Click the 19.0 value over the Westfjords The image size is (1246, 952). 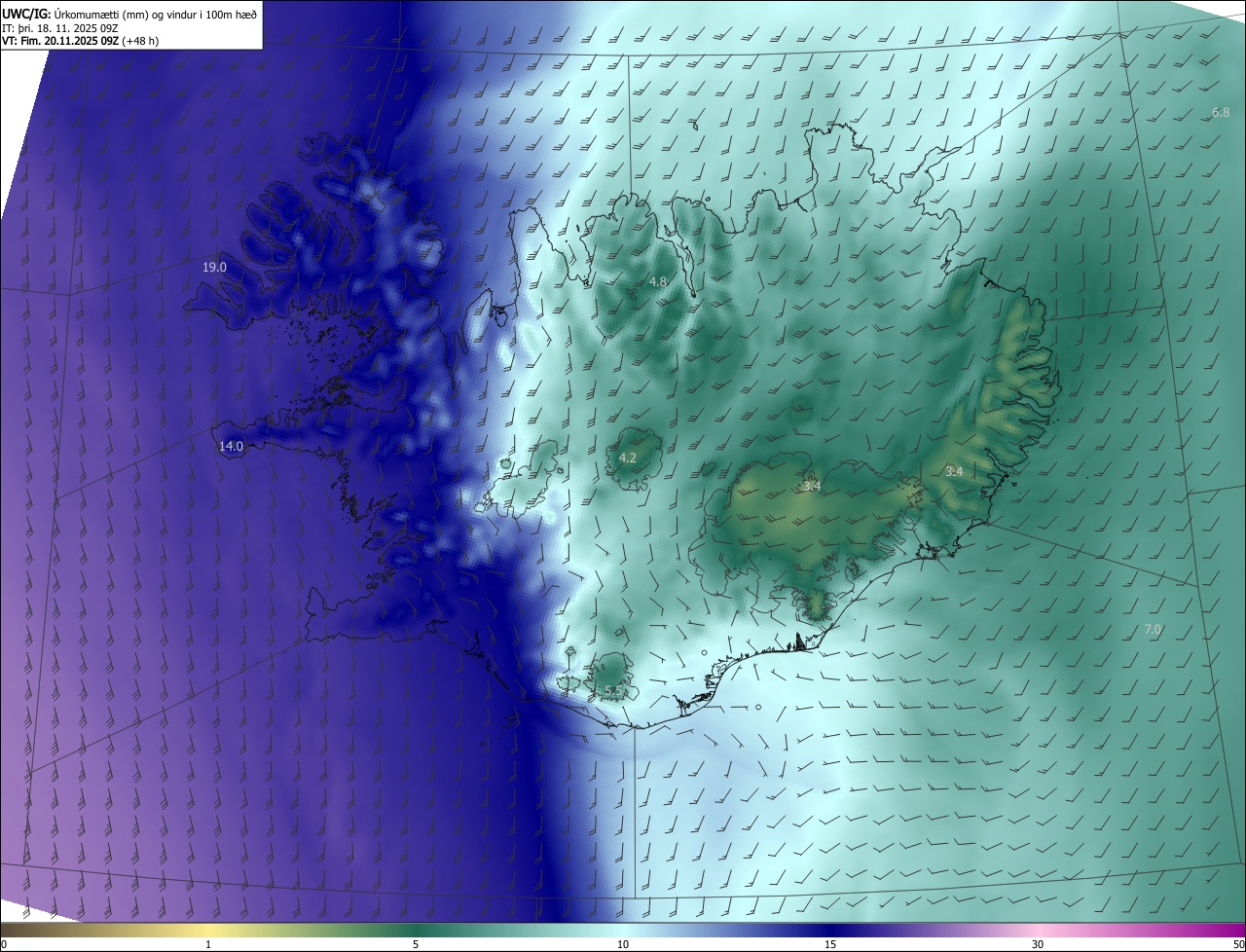(214, 267)
